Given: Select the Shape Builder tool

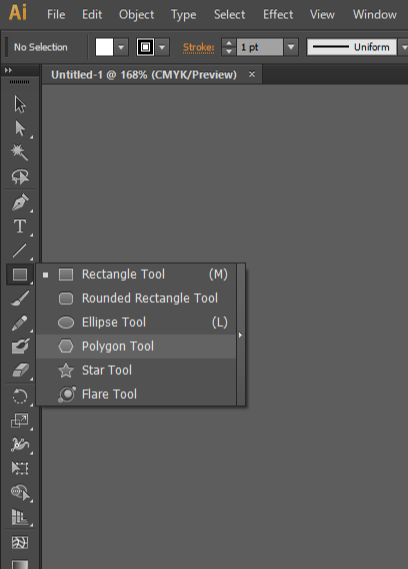Looking at the screenshot, I should tap(20, 492).
